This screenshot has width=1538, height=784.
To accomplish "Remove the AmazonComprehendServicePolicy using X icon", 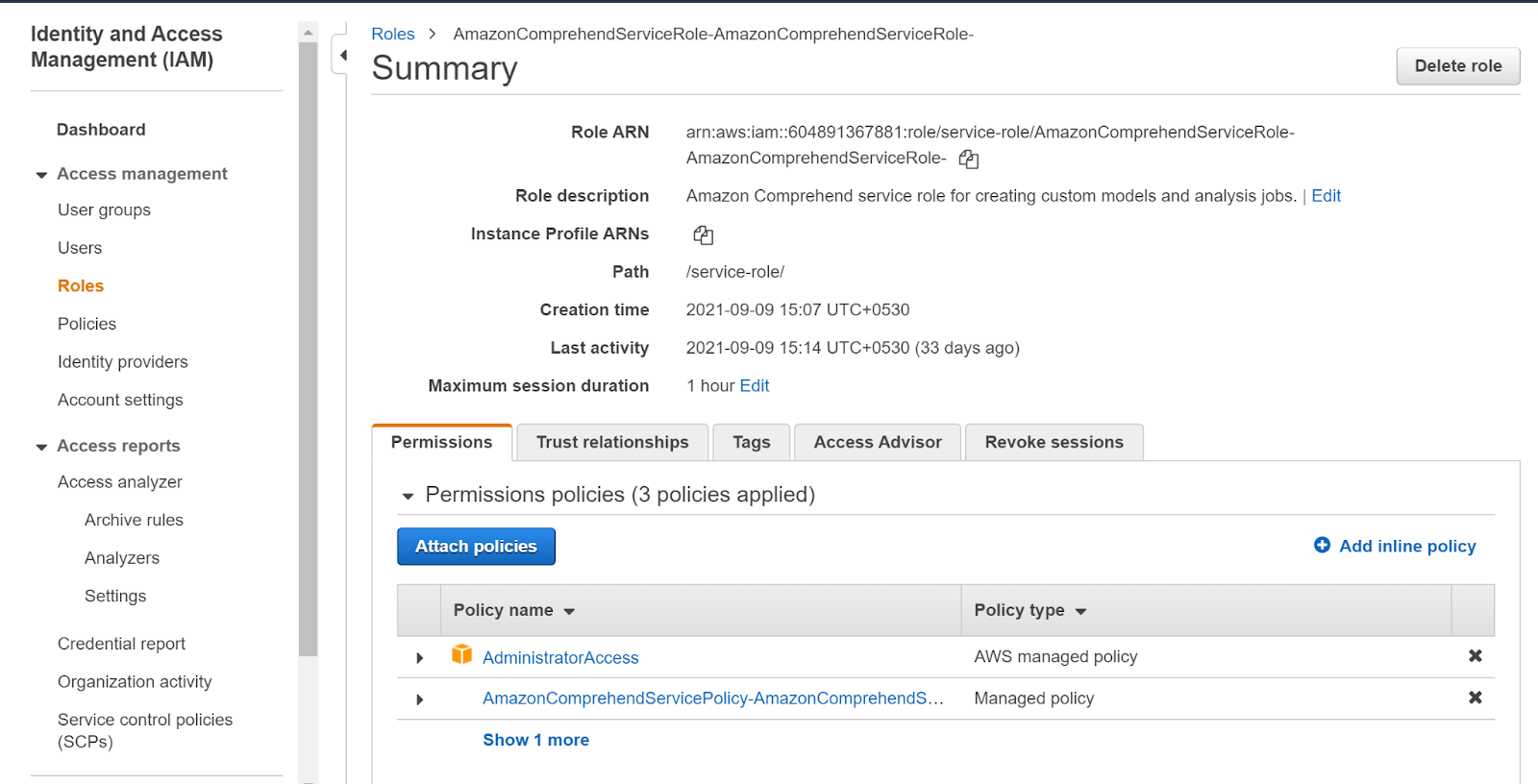I will click(1475, 698).
